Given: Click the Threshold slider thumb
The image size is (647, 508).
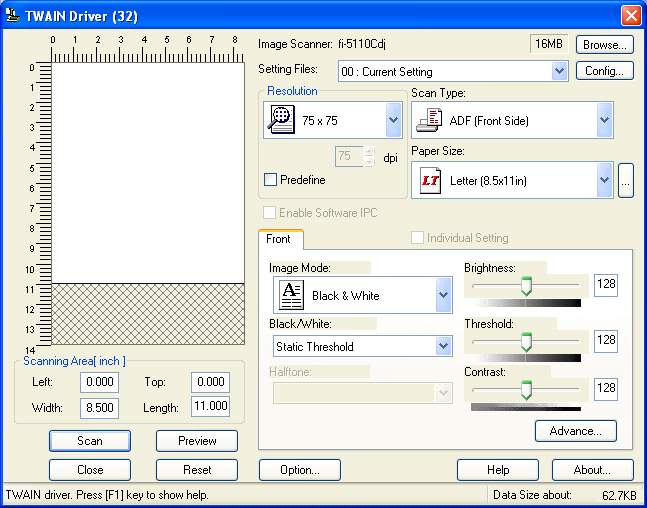Looking at the screenshot, I should (526, 342).
